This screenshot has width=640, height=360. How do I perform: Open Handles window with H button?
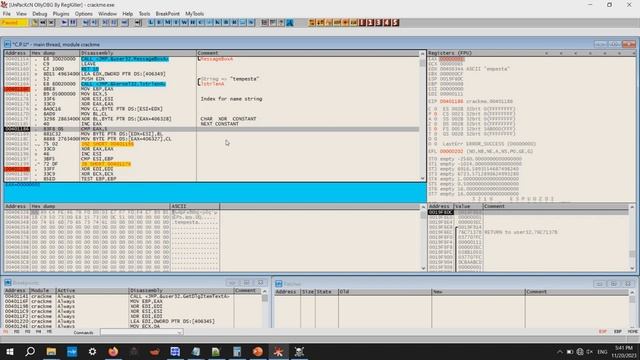coord(192,23)
